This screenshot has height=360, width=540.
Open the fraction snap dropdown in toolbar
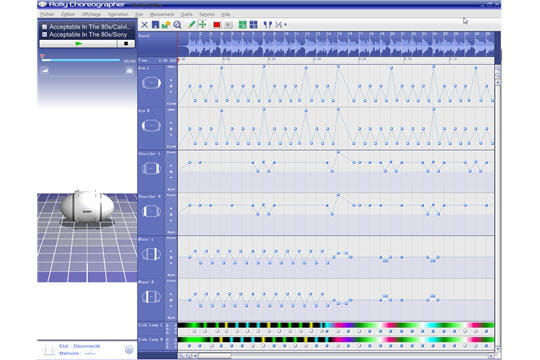tap(281, 25)
